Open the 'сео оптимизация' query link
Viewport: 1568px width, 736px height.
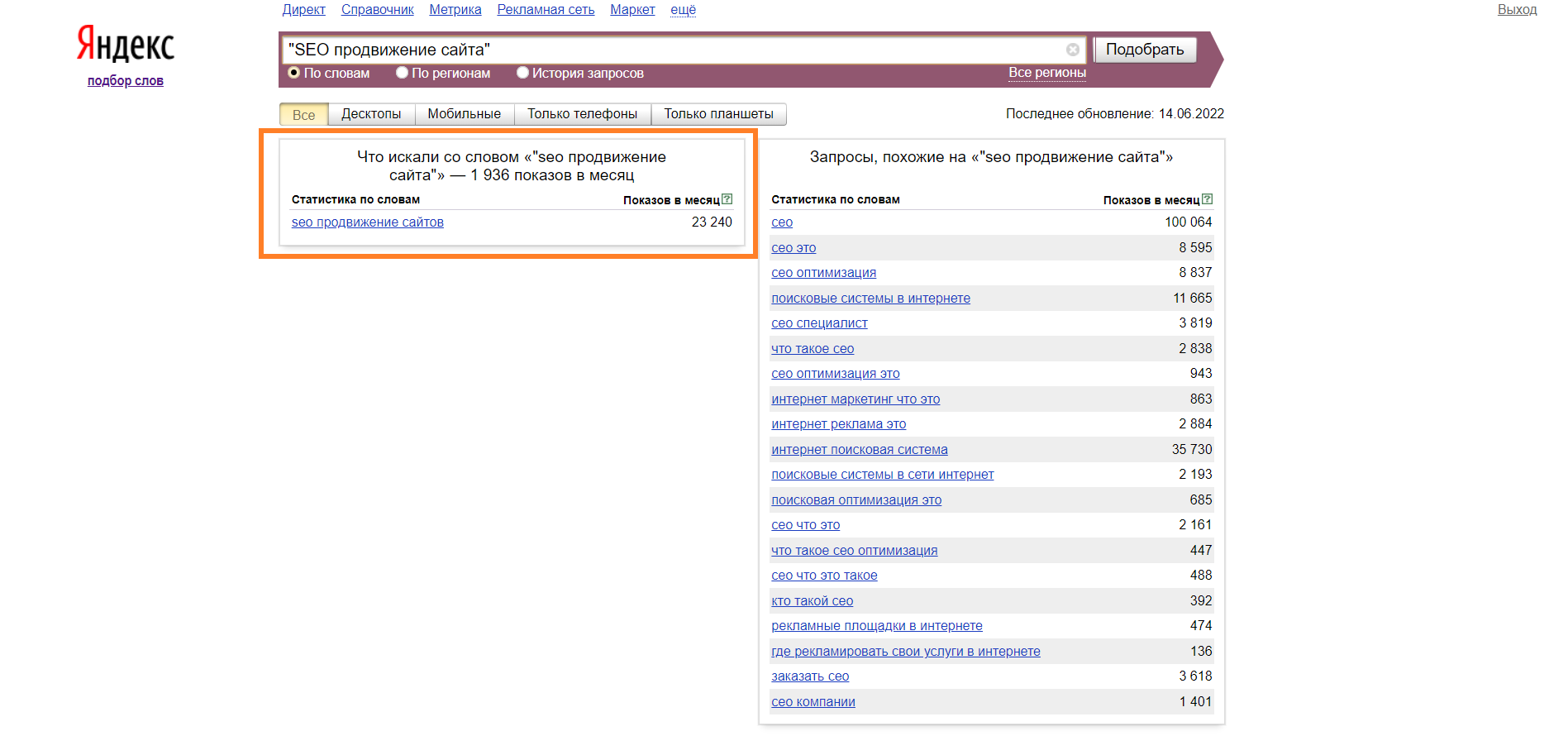point(824,273)
